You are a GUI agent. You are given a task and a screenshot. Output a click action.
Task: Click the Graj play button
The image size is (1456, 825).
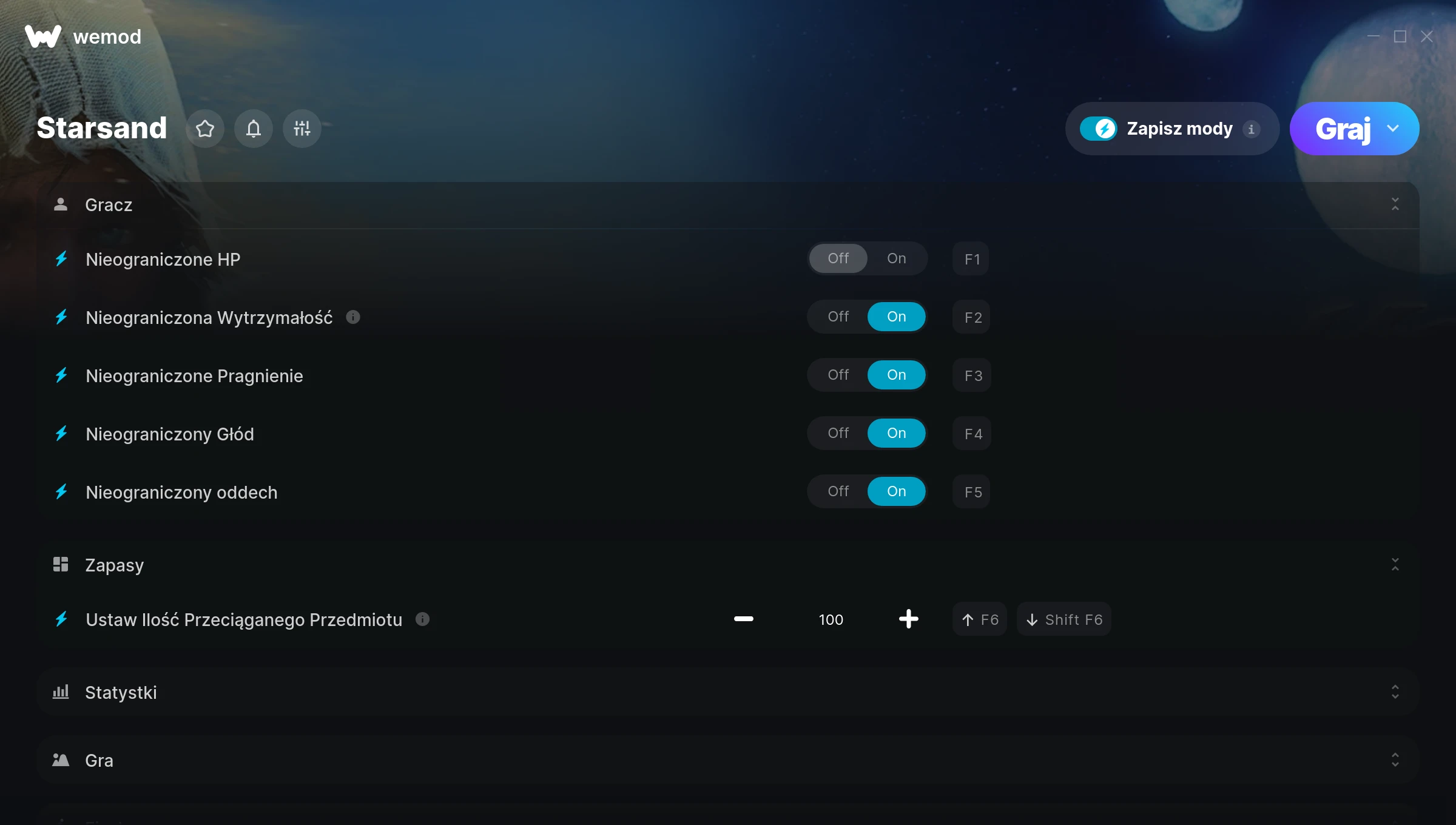click(1343, 129)
